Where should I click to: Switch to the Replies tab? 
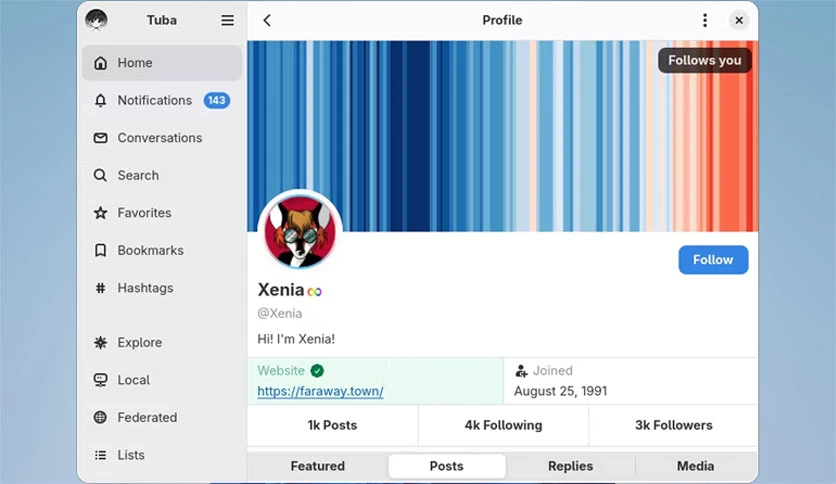(x=570, y=466)
